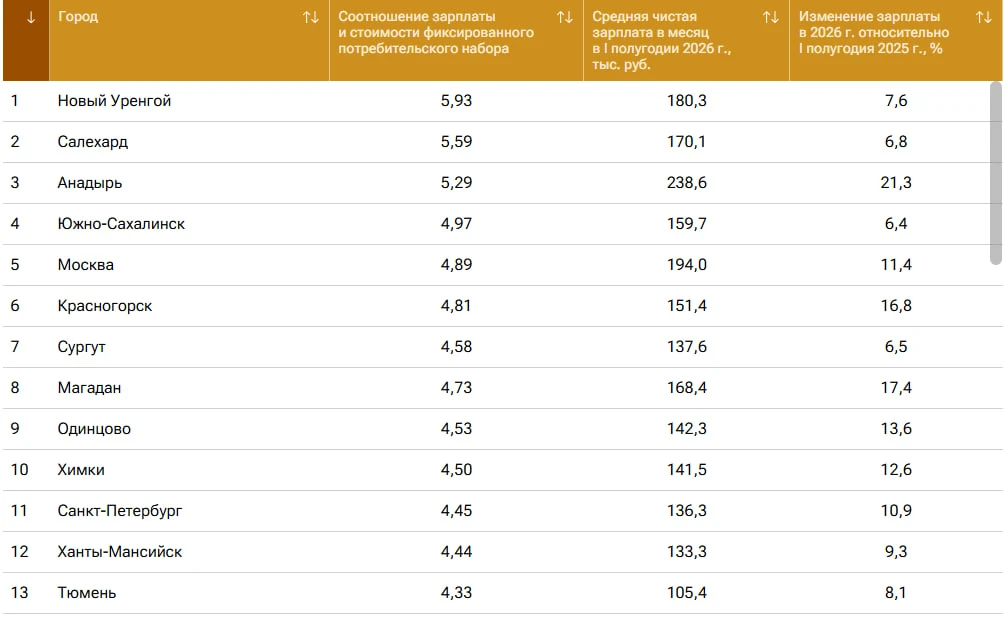Click the Южно-Сахалинск row name
This screenshot has width=1005, height=619.
pyautogui.click(x=121, y=224)
